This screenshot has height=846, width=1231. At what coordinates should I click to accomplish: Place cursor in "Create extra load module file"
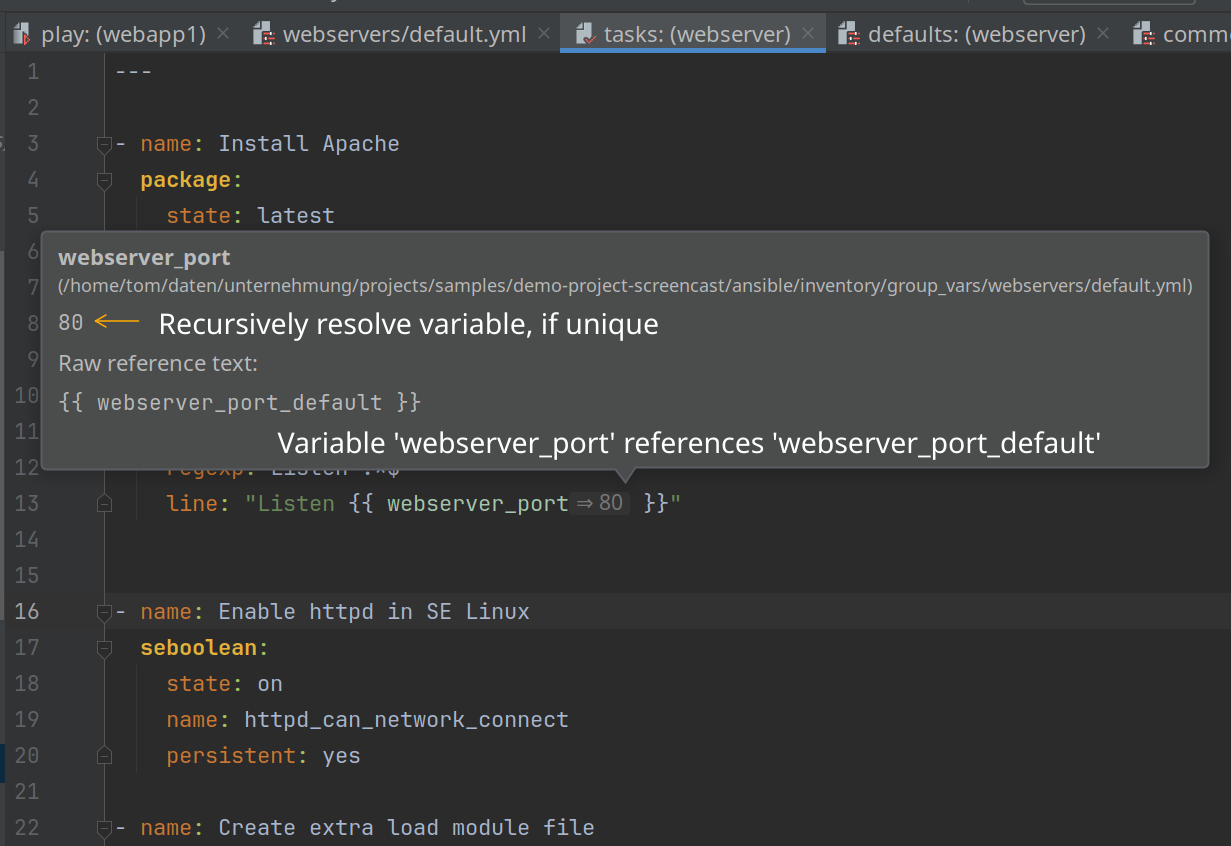406,828
